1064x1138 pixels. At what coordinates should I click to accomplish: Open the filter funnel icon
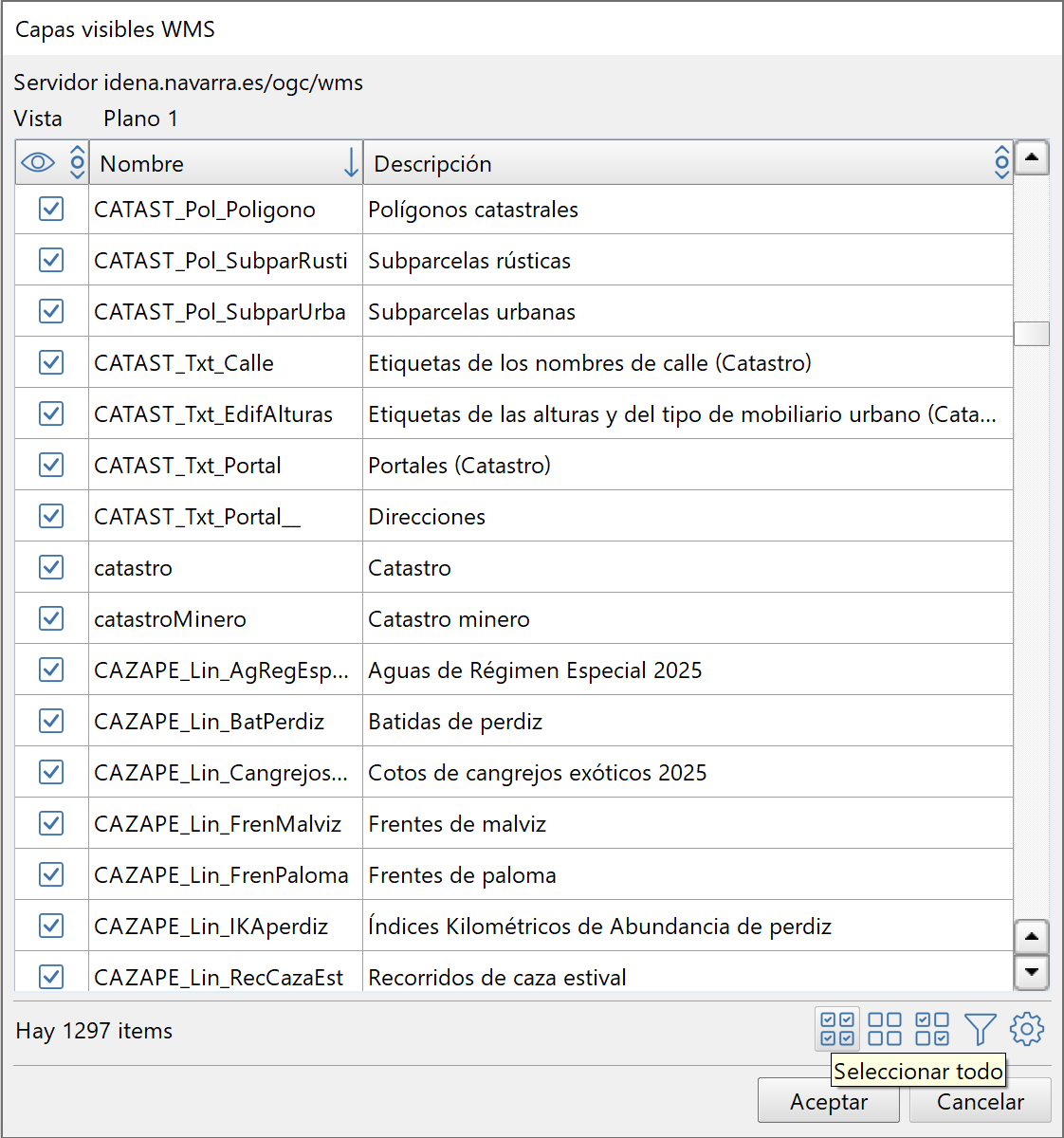981,1028
